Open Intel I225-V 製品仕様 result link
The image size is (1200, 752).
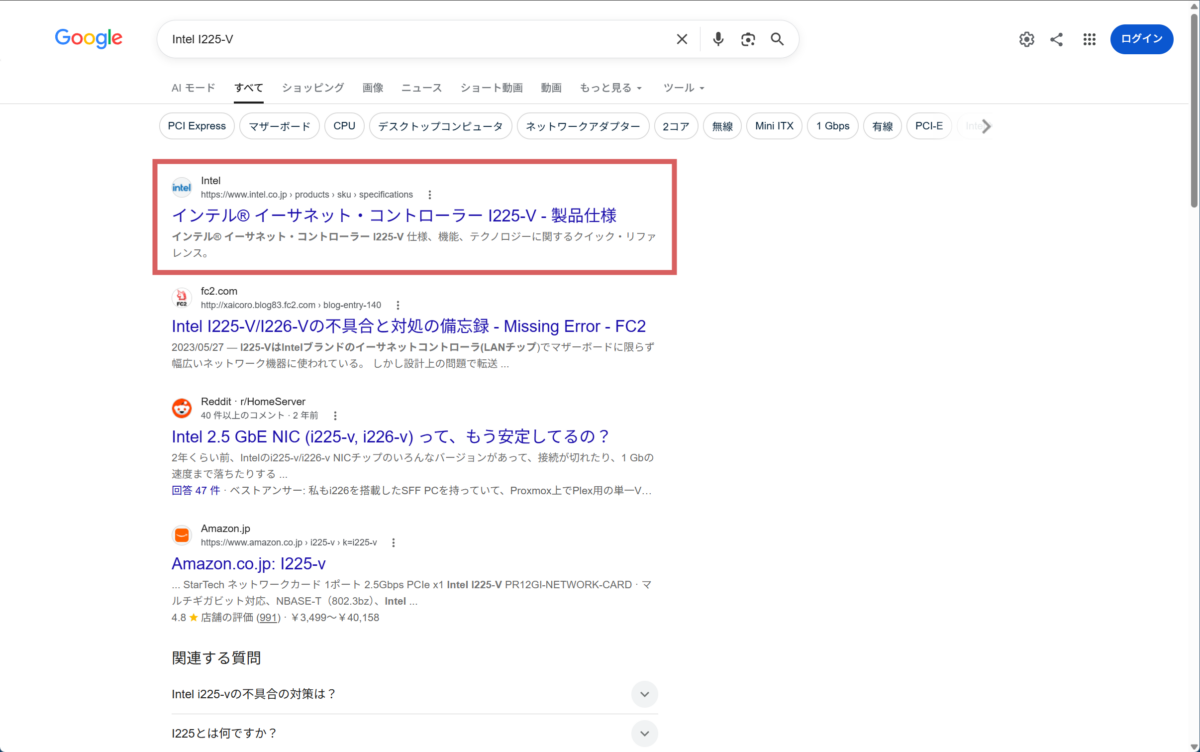click(x=394, y=215)
